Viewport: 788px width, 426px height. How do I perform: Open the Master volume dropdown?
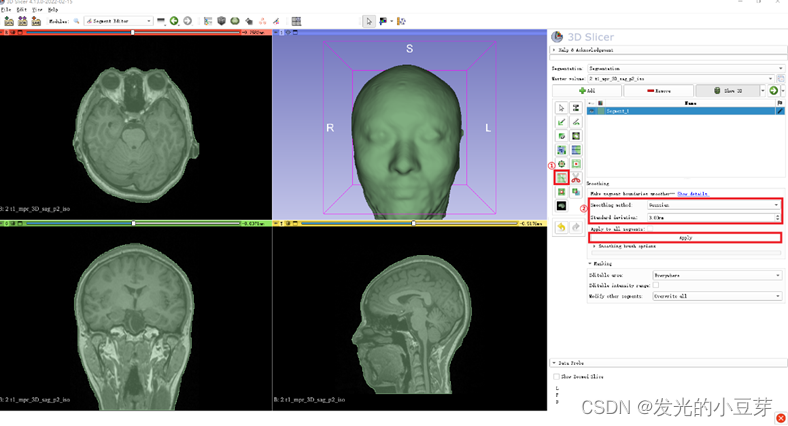coord(681,78)
